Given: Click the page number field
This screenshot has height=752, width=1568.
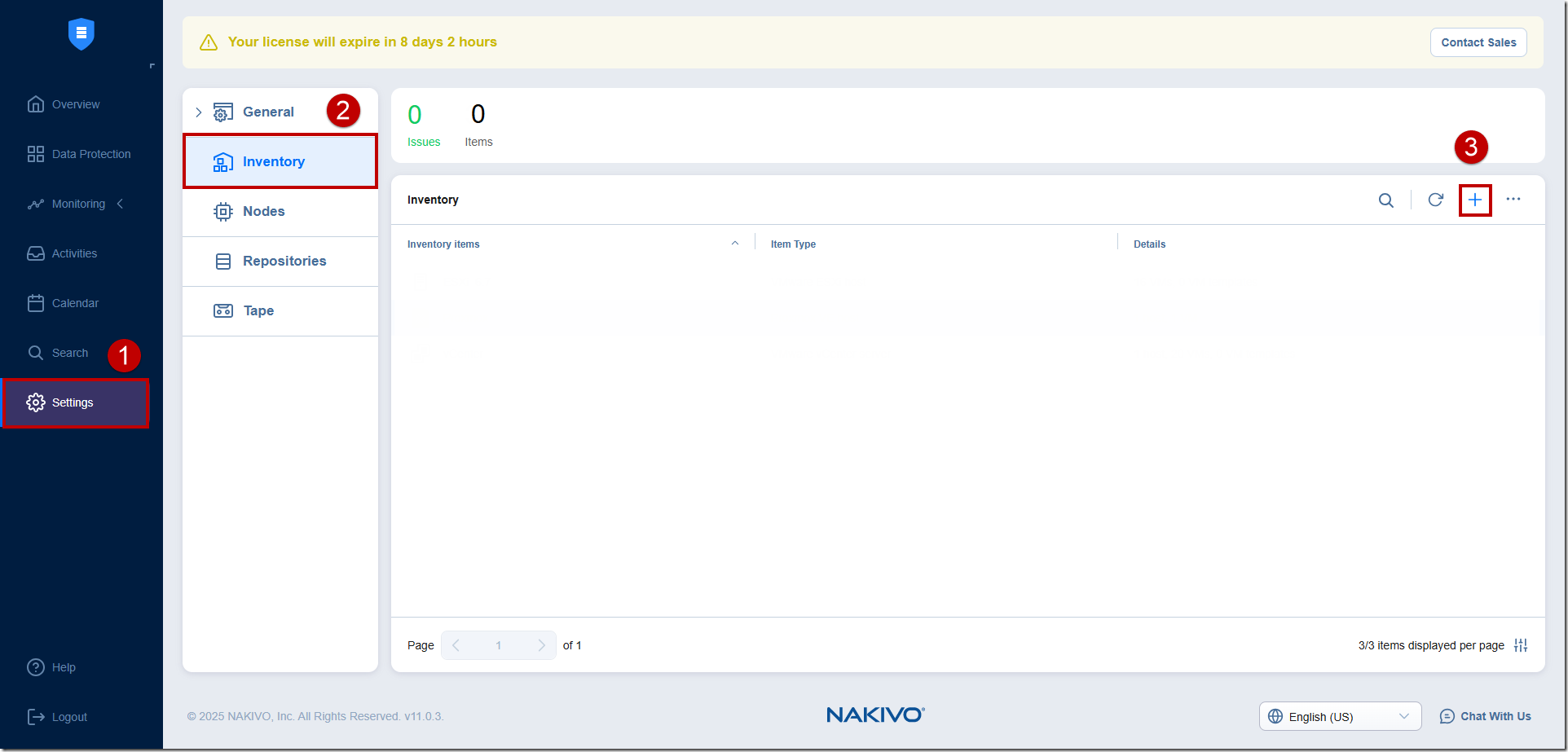Looking at the screenshot, I should click(x=498, y=645).
